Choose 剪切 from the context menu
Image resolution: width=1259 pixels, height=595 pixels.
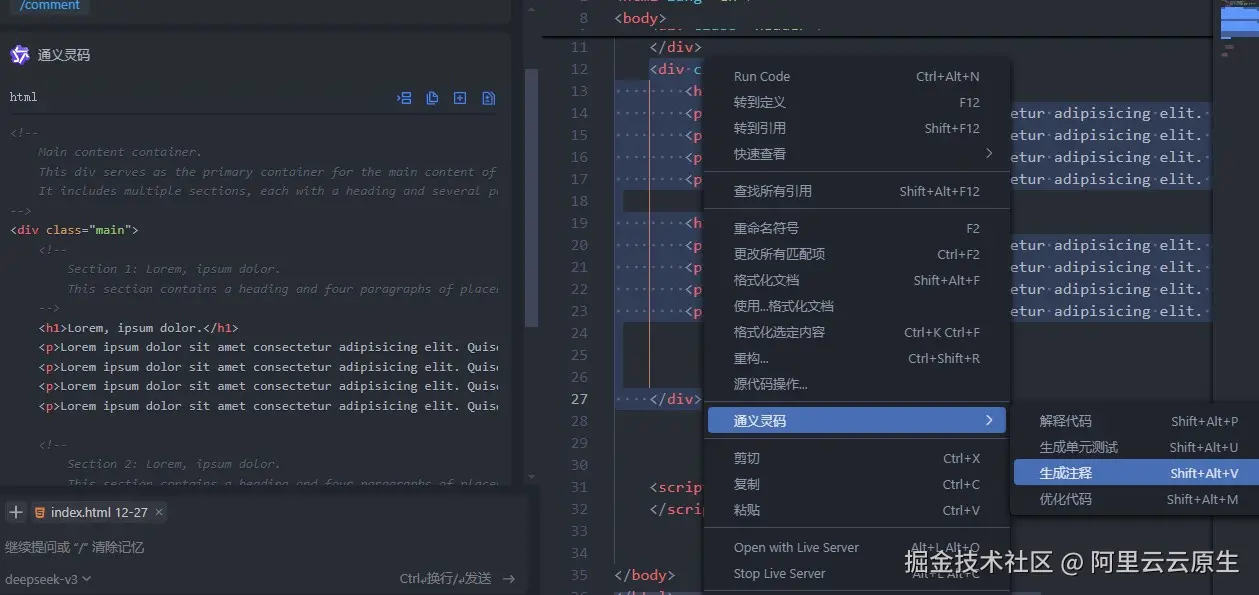coord(857,458)
